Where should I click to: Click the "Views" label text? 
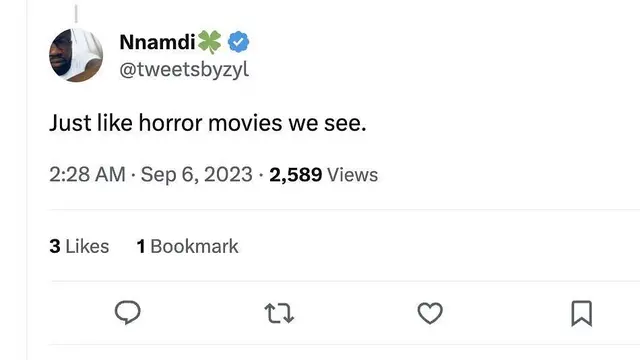click(353, 175)
